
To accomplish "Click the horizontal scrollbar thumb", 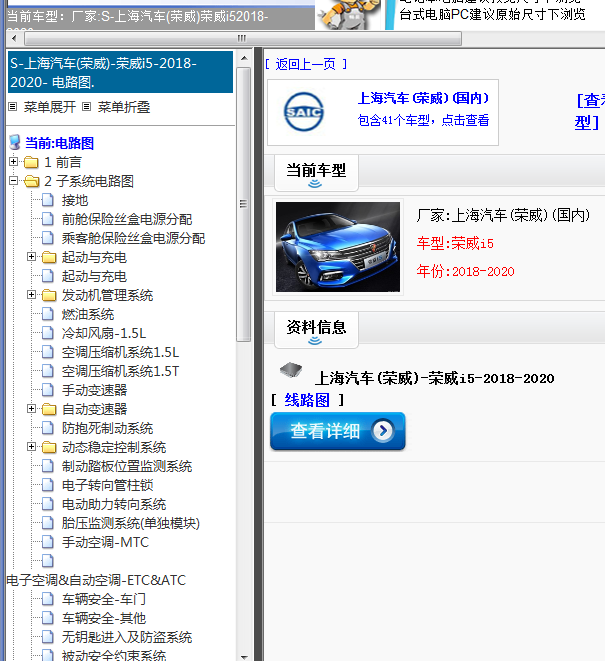I will [242, 39].
